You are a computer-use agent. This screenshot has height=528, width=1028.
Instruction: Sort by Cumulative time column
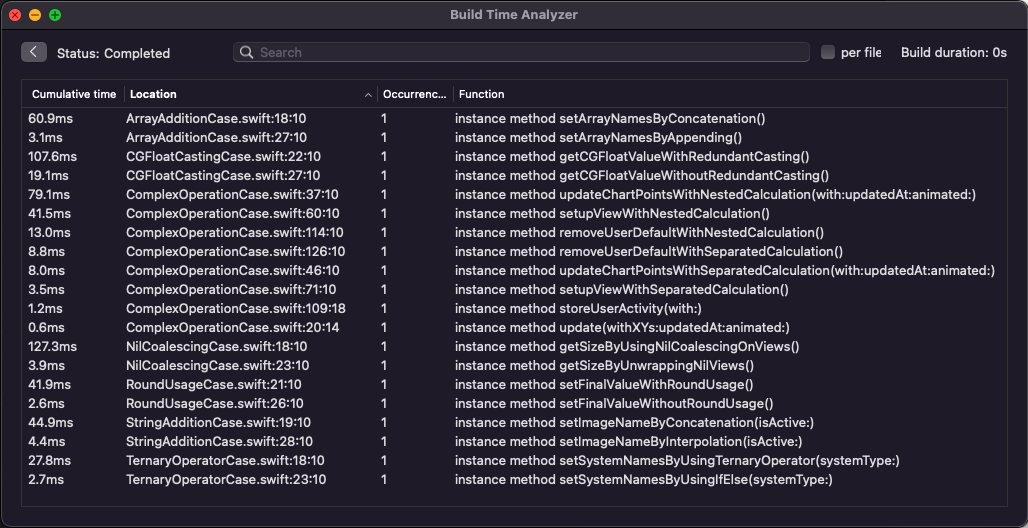point(74,95)
